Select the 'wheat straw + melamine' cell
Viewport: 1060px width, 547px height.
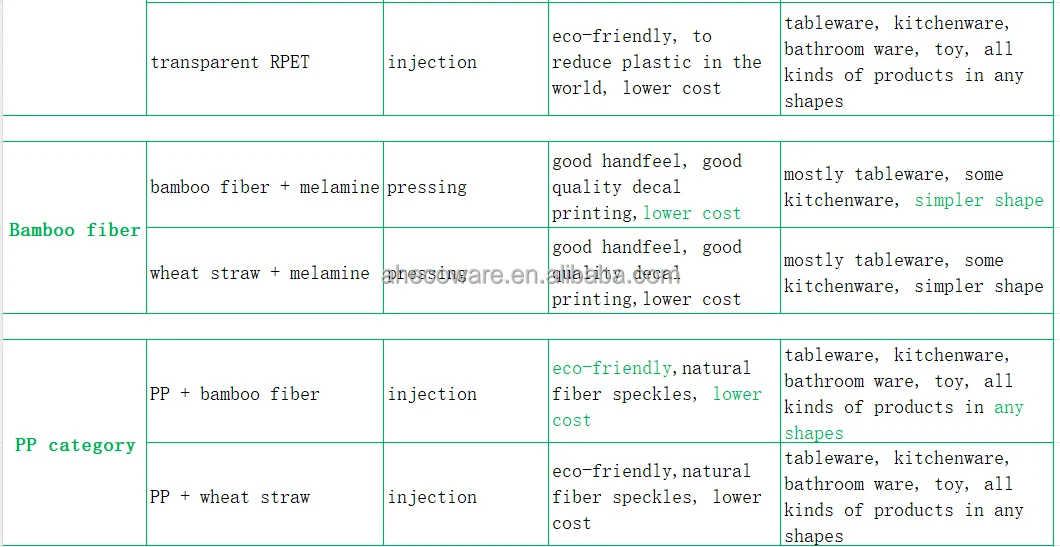click(x=264, y=270)
